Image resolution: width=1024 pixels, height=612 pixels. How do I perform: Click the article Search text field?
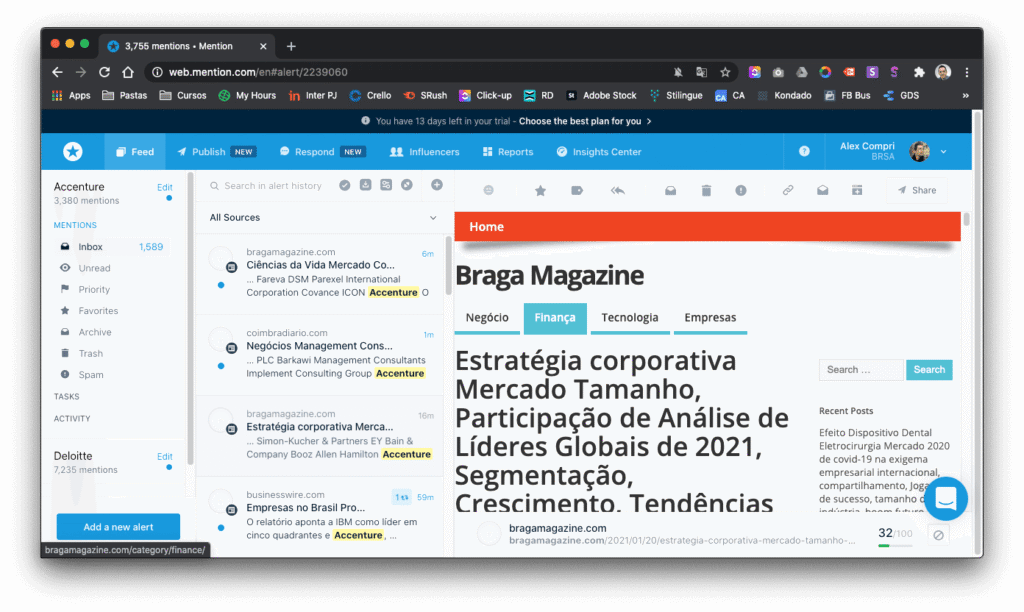pos(861,370)
